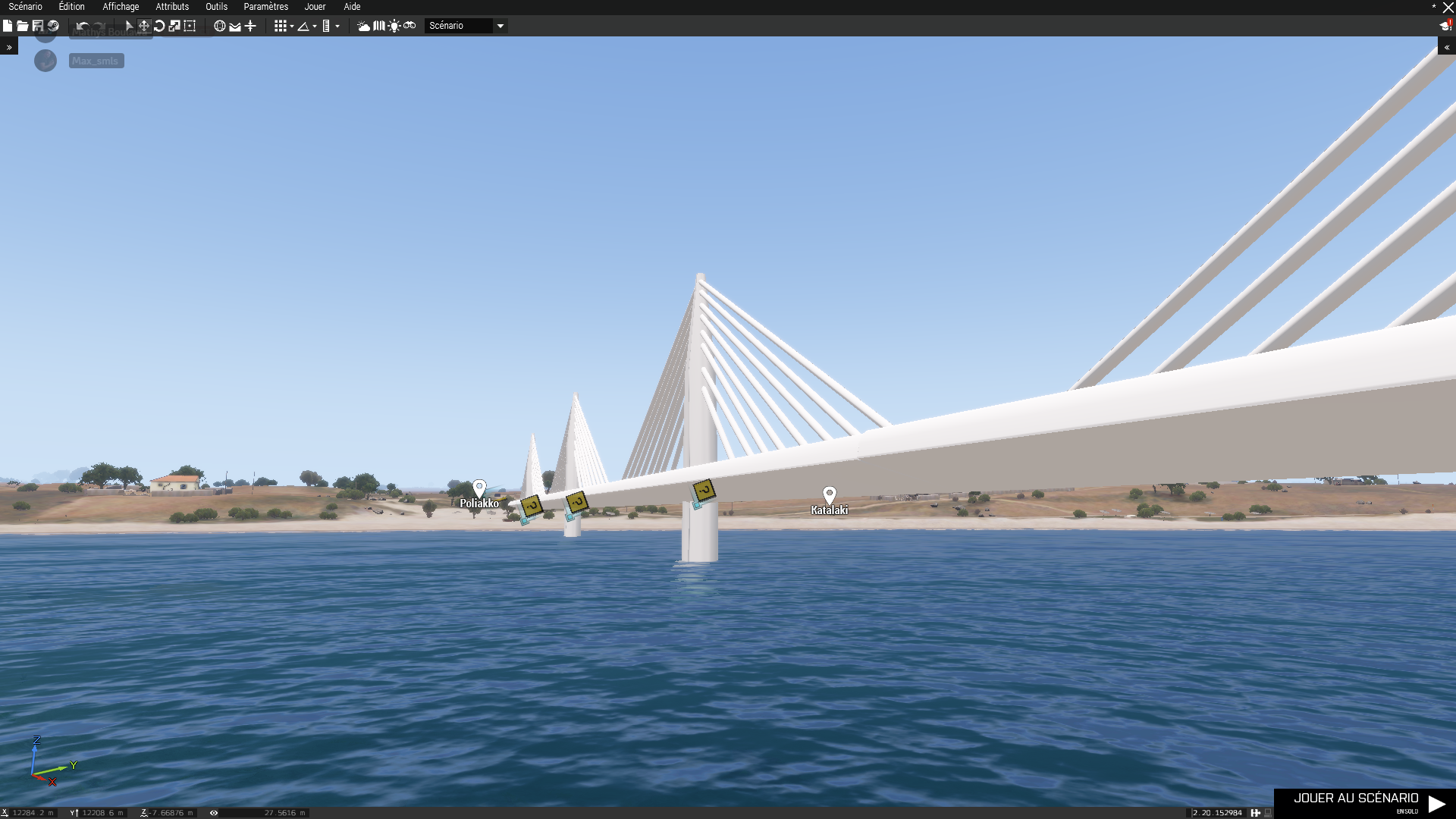This screenshot has height=819, width=1456.
Task: Open the Outils menu
Action: [x=216, y=7]
